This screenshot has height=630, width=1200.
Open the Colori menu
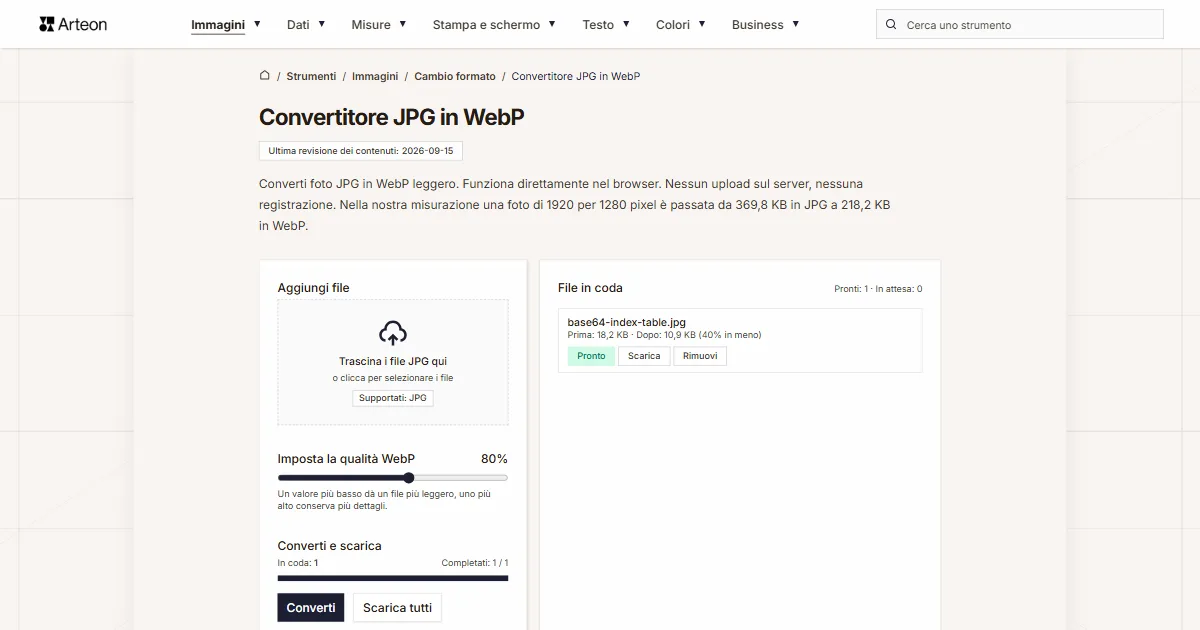[673, 24]
